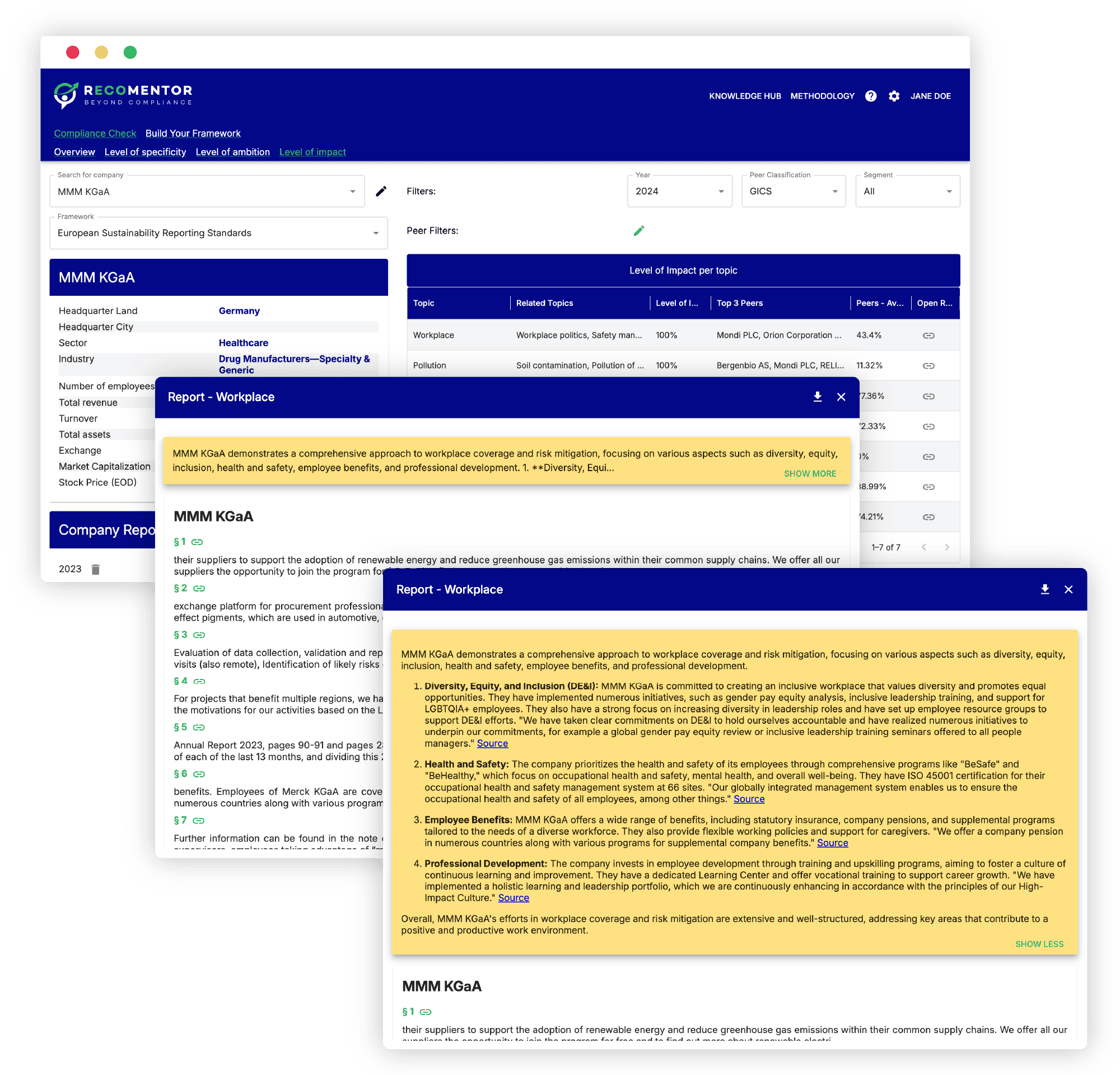
Task: Open Source link under Employee Benefits
Action: pyautogui.click(x=833, y=843)
